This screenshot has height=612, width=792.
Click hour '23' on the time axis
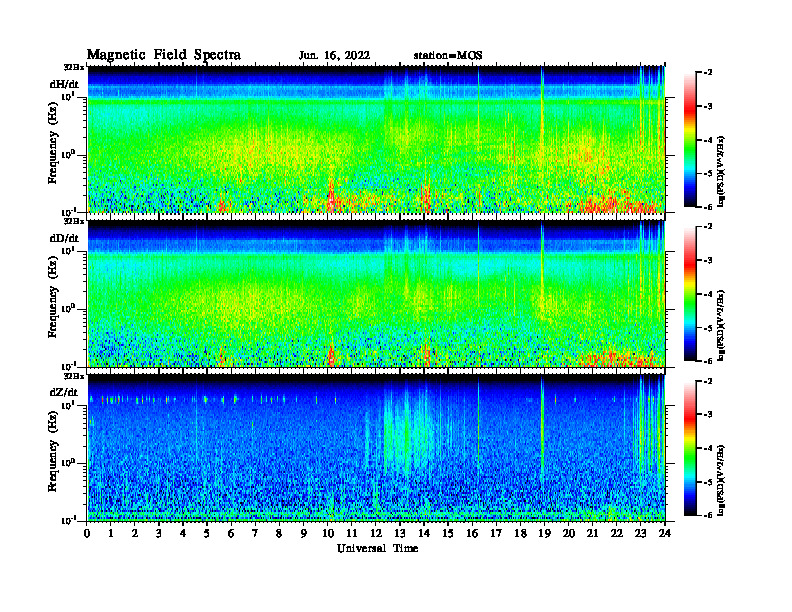pyautogui.click(x=641, y=533)
